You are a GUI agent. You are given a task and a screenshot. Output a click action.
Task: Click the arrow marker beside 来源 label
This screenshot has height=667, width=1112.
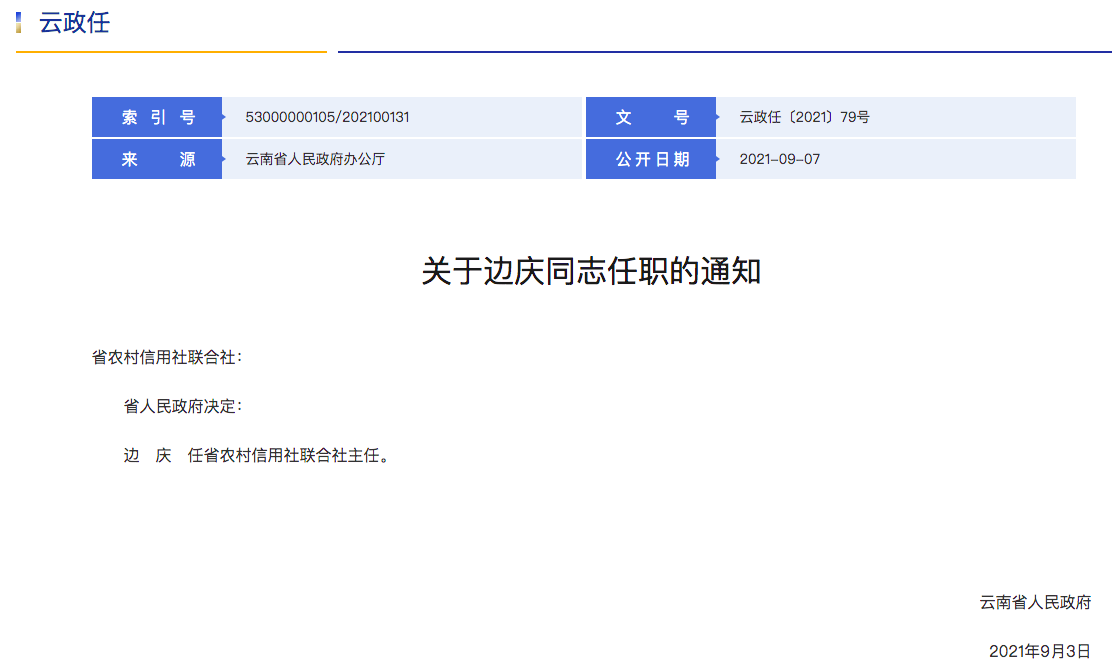coord(224,159)
